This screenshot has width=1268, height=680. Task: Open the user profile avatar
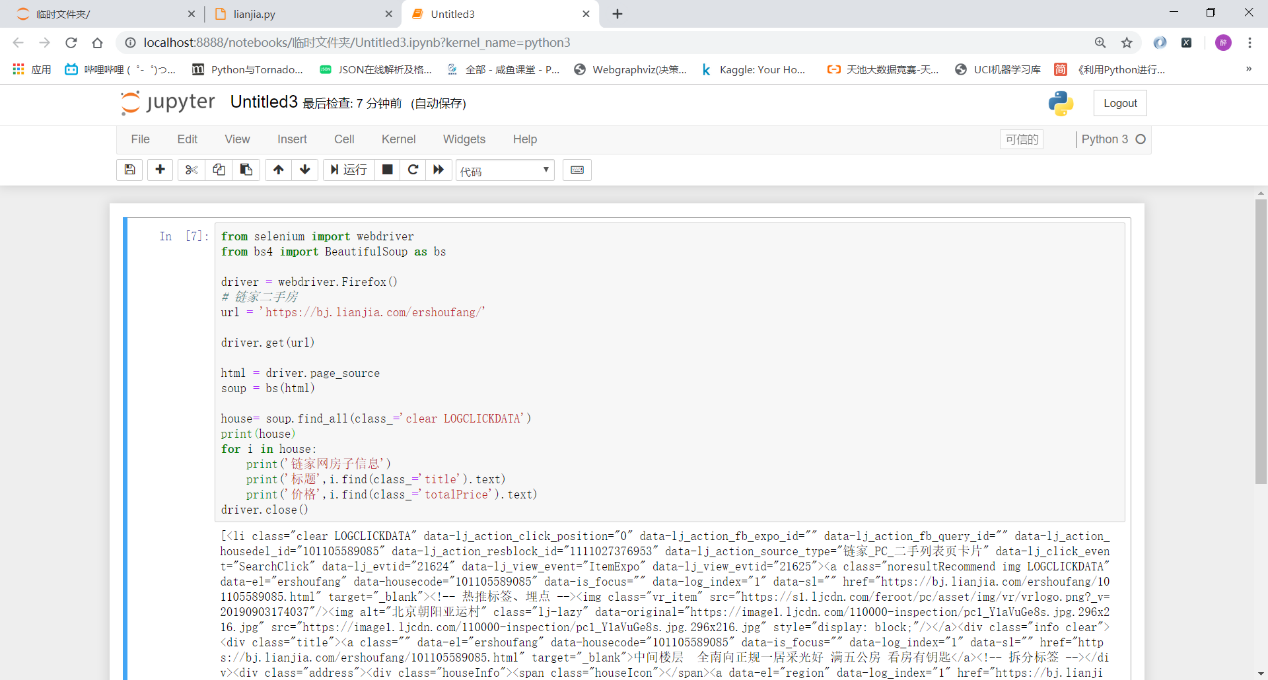point(1223,43)
